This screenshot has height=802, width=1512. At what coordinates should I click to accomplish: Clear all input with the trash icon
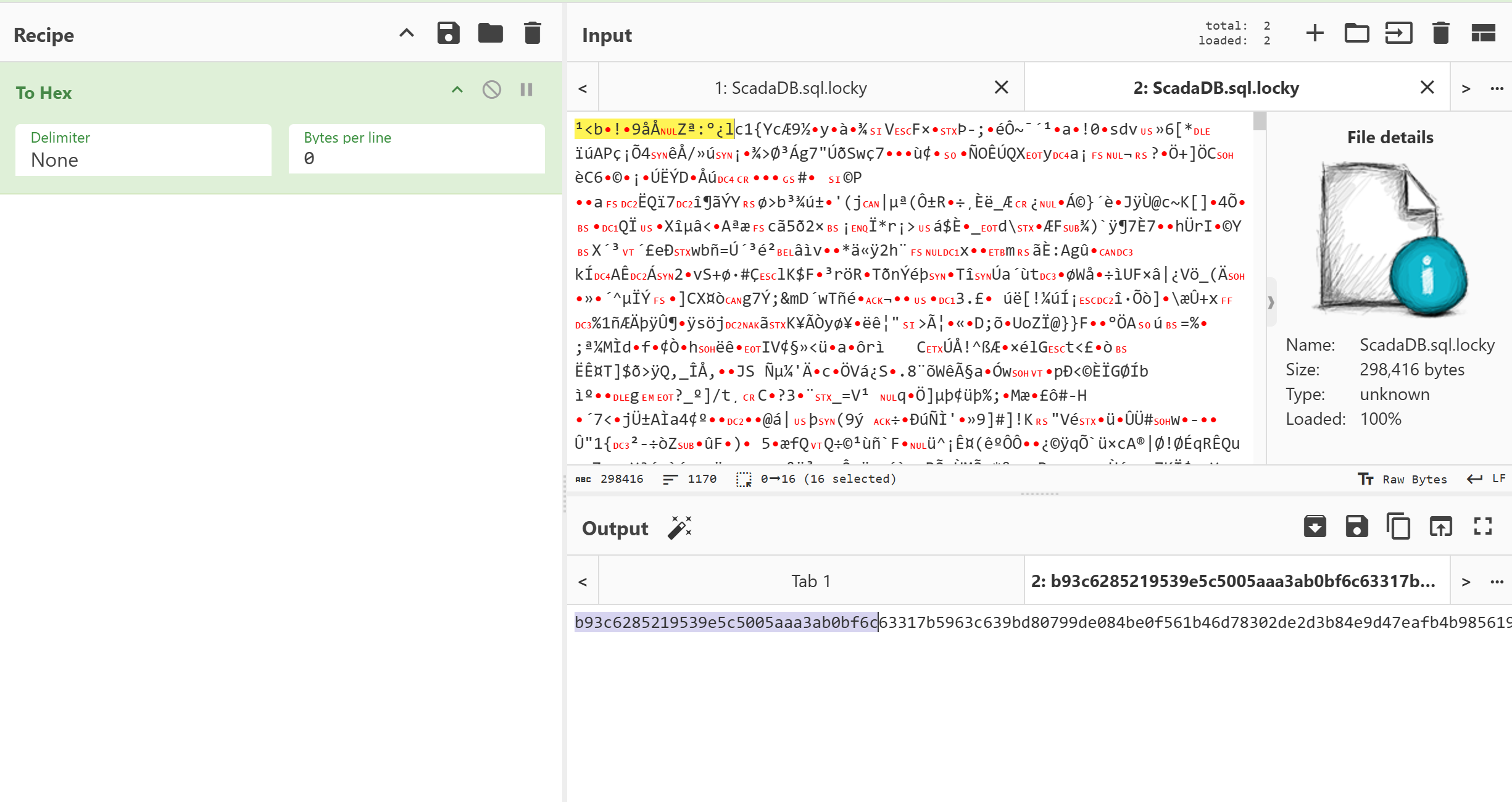[1440, 33]
